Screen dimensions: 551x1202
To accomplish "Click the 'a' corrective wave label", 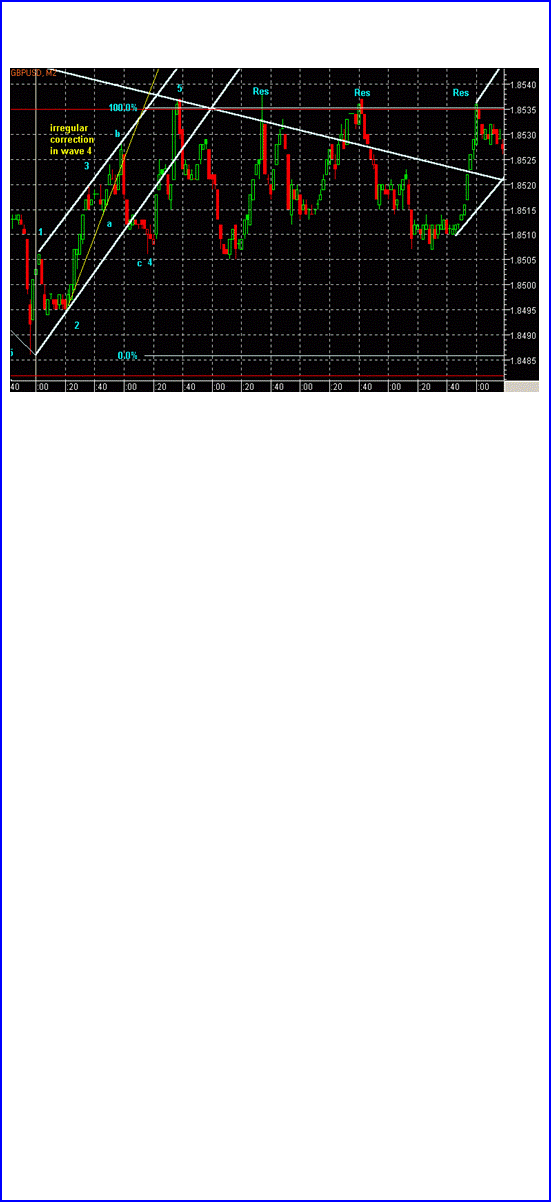I will (x=109, y=224).
